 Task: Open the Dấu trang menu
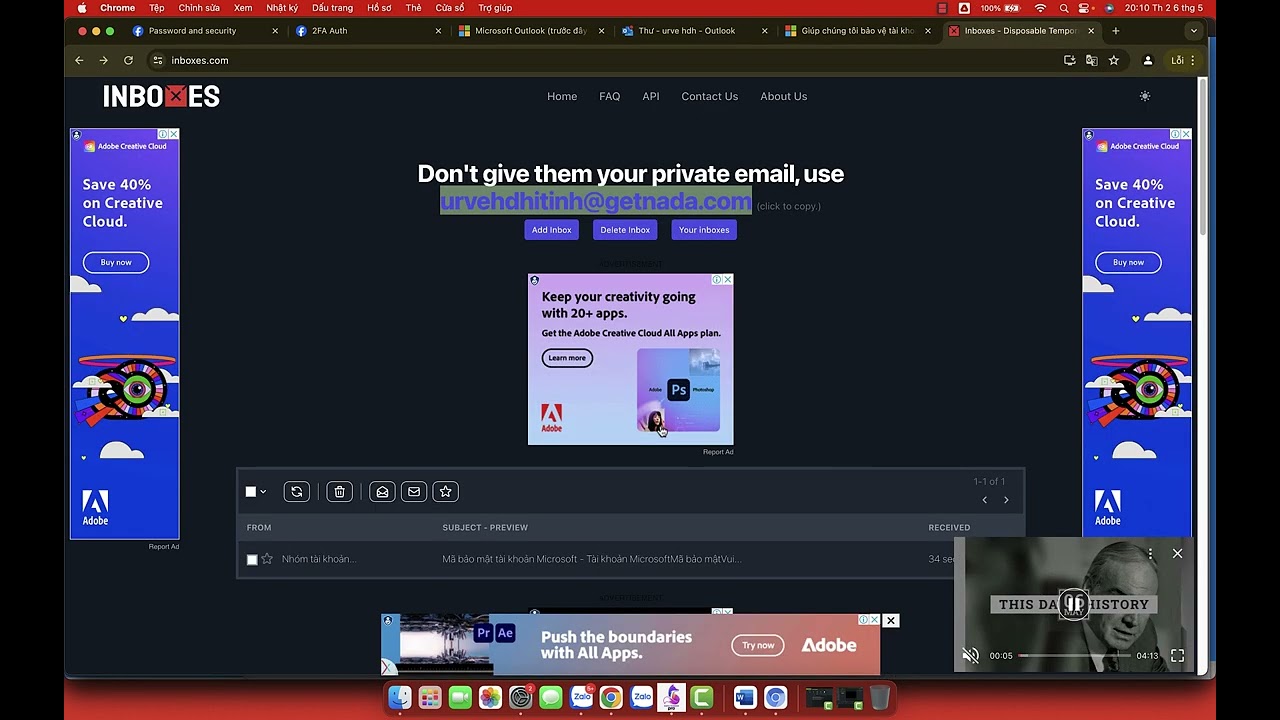[332, 8]
